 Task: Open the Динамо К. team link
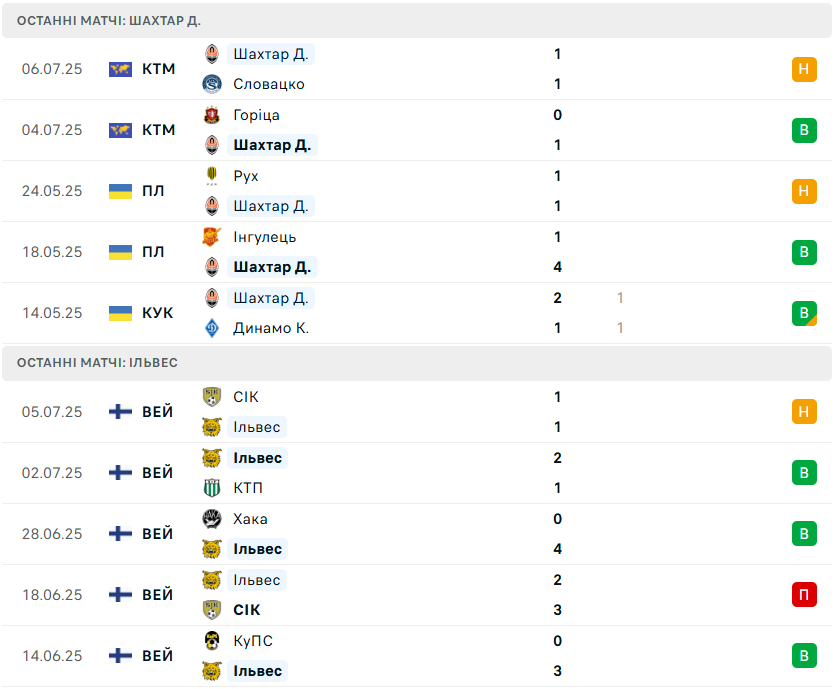271,328
